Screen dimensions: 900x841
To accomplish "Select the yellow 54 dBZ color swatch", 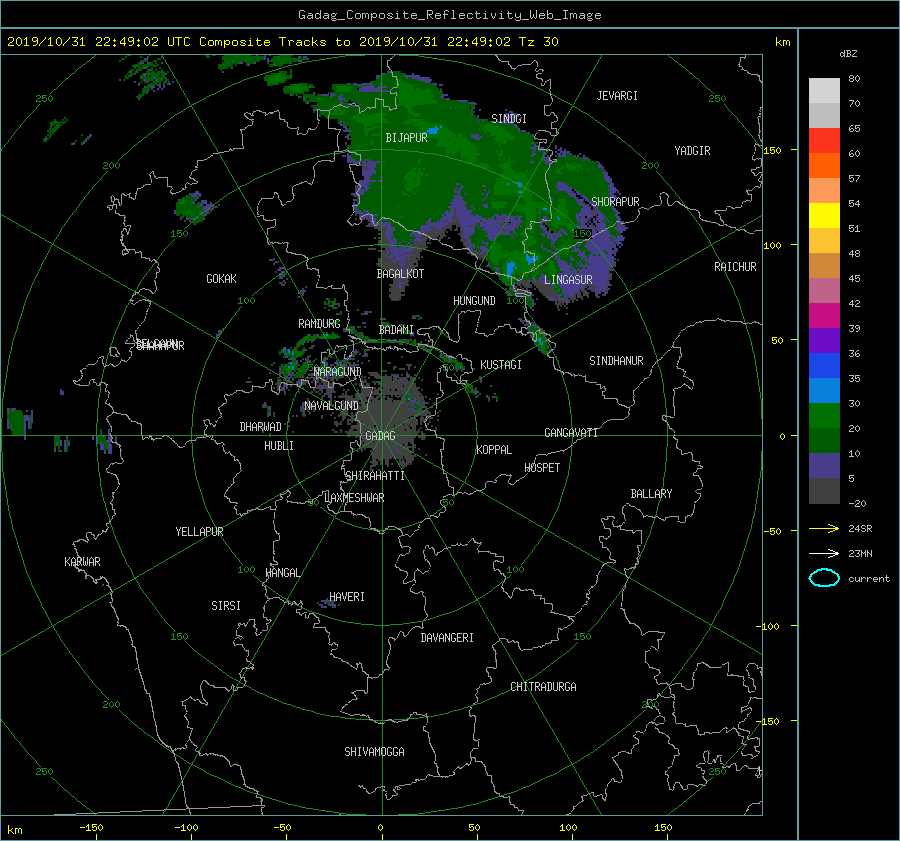I will [824, 215].
